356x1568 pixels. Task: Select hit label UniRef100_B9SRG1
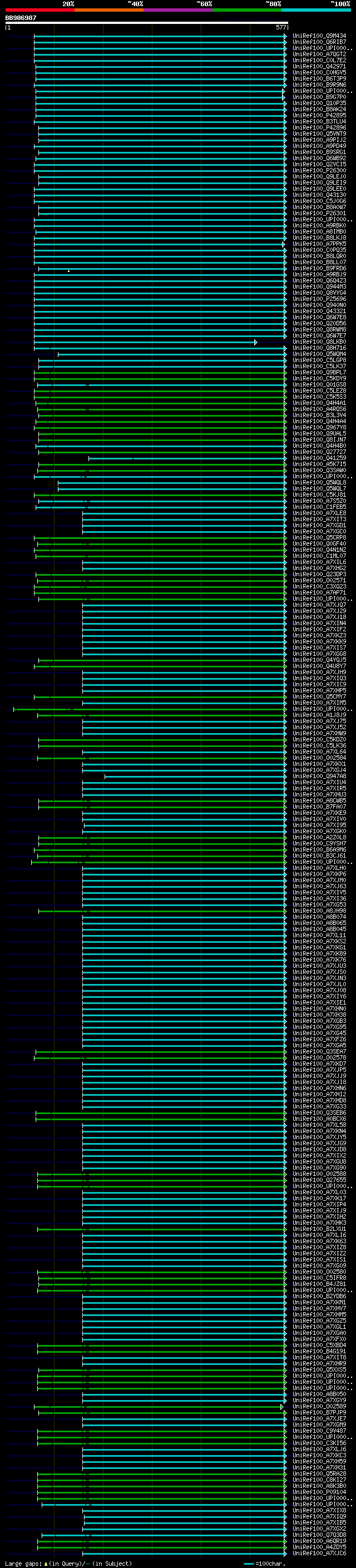(319, 152)
